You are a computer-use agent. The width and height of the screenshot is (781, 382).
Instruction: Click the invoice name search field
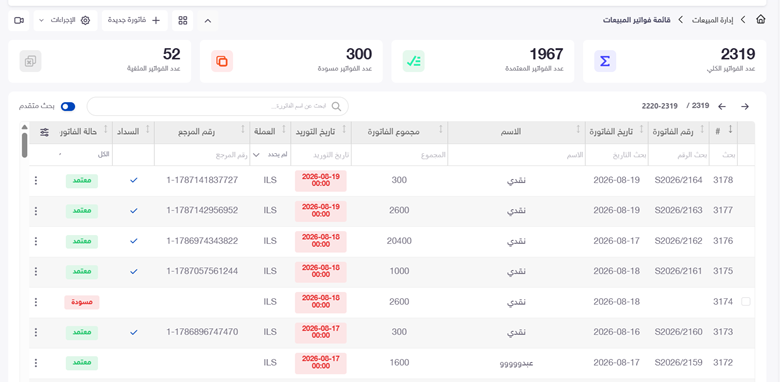pyautogui.click(x=218, y=107)
